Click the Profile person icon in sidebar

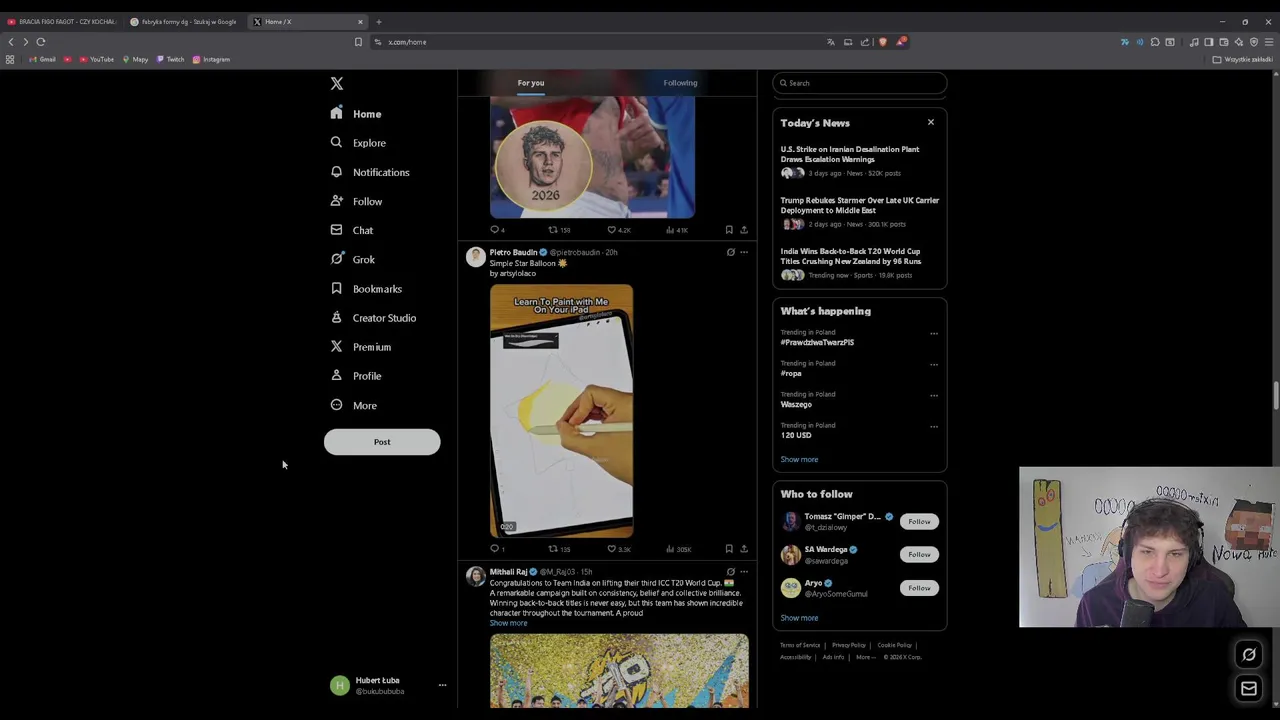point(336,375)
